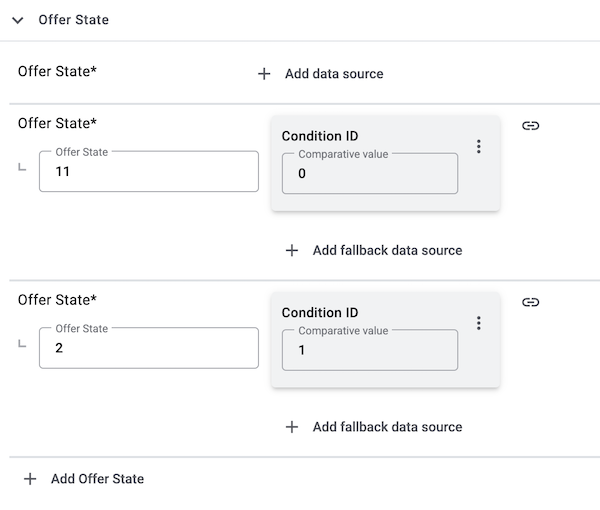
Task: Click the Add Offer State label
Action: (x=97, y=479)
